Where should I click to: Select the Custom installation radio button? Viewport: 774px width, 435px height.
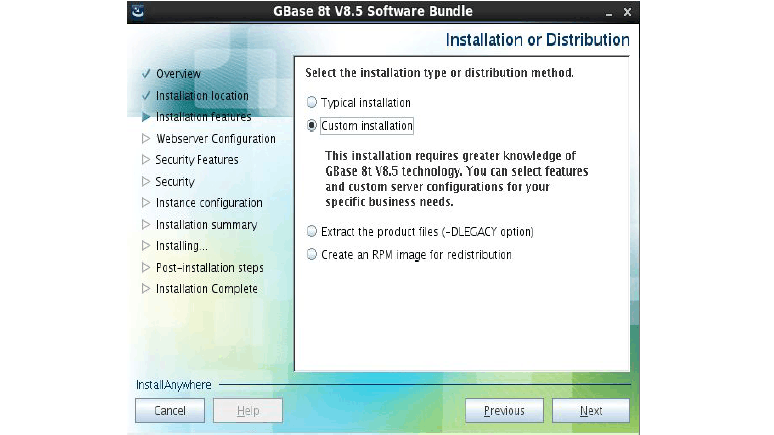point(311,126)
